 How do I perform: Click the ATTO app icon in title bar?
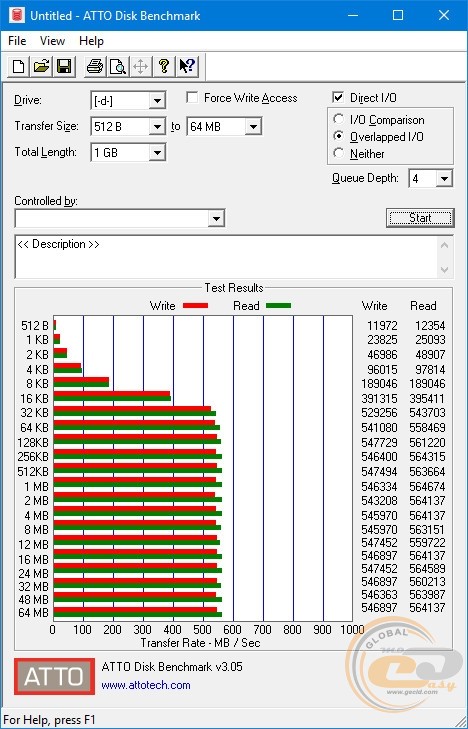coord(17,15)
